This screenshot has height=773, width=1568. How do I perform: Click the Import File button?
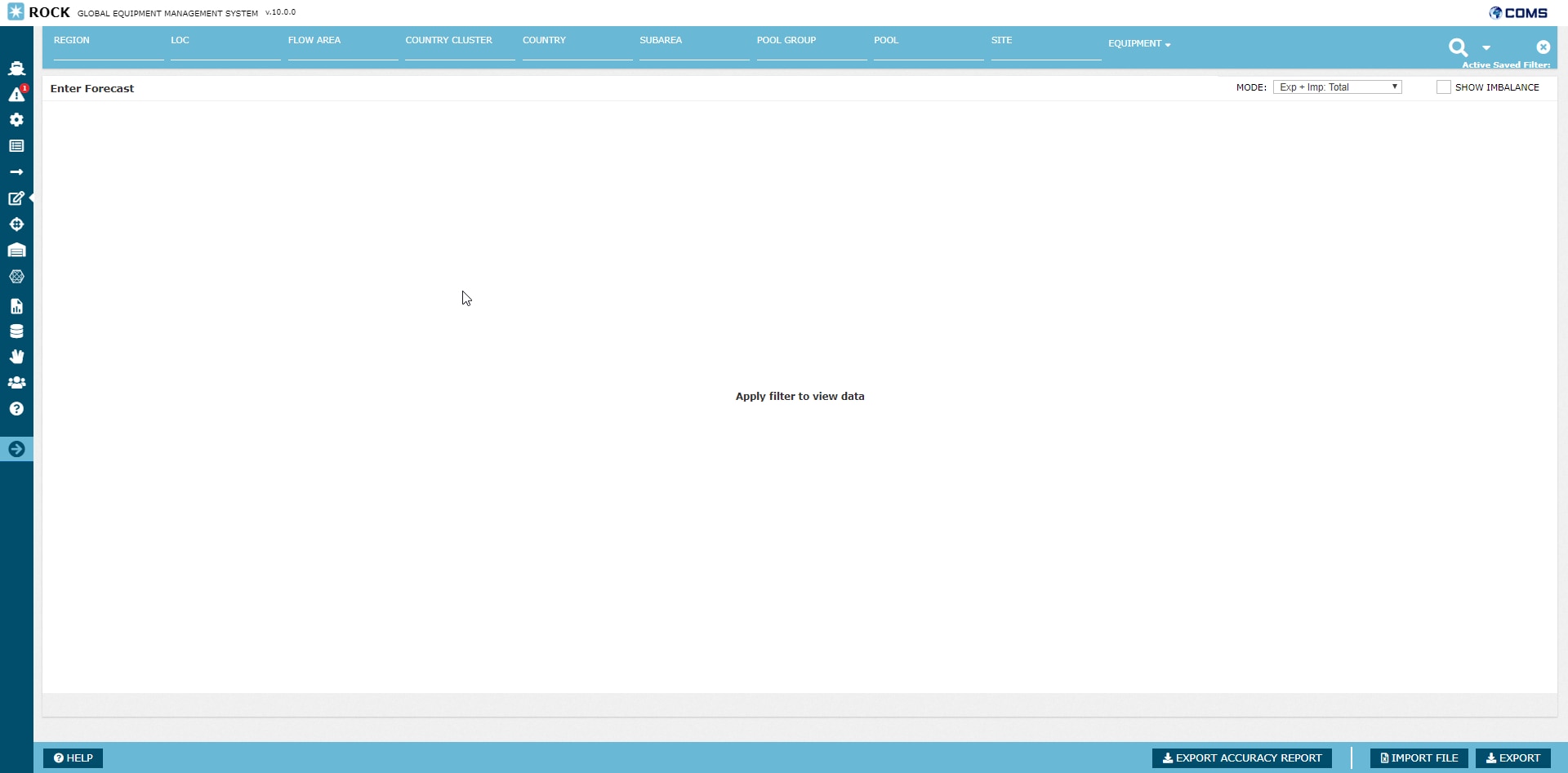click(1419, 758)
